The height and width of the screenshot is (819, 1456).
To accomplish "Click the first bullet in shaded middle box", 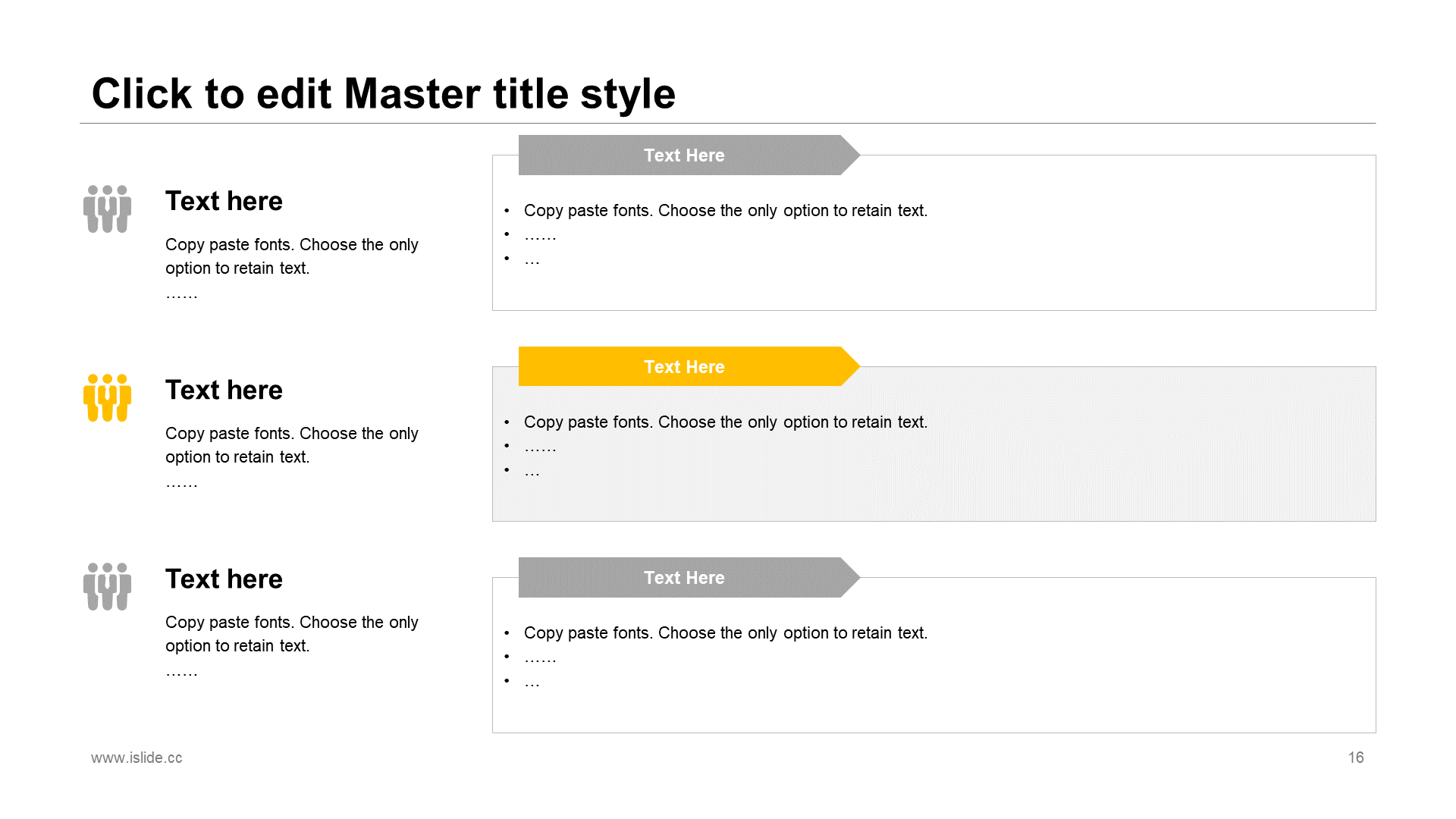I will pyautogui.click(x=725, y=422).
